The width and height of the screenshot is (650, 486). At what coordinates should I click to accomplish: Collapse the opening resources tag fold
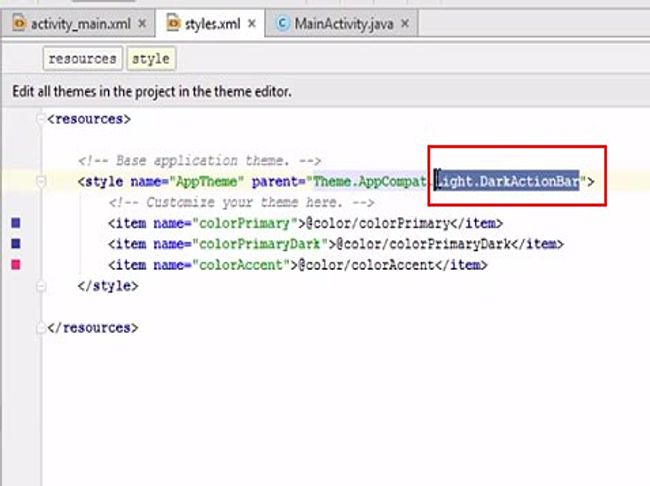point(41,119)
